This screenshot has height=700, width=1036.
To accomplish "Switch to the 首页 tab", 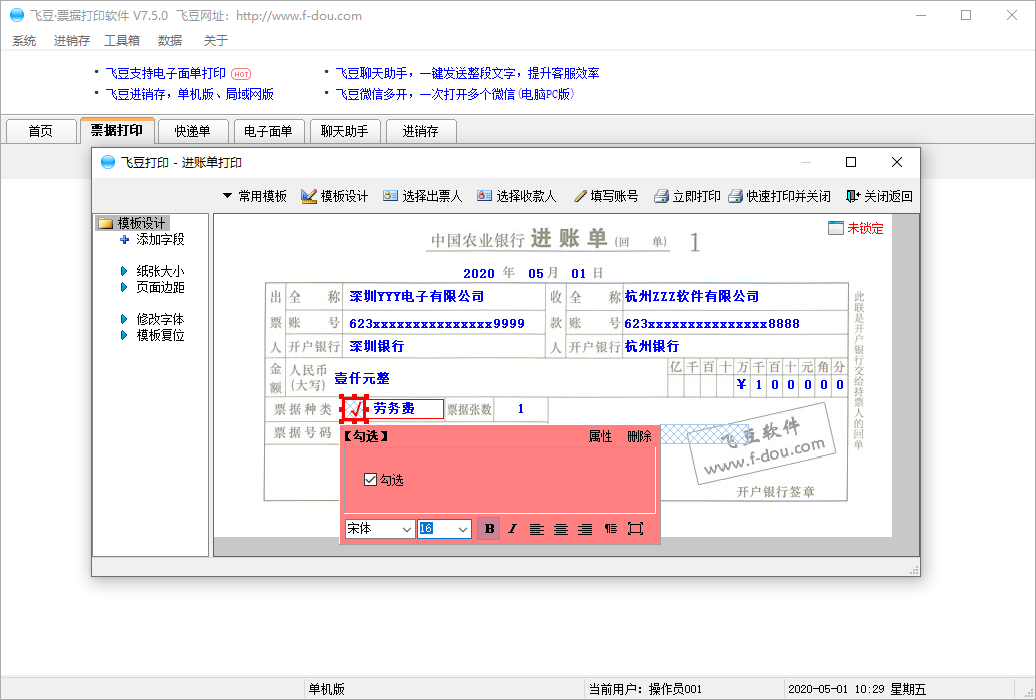I will (x=40, y=131).
